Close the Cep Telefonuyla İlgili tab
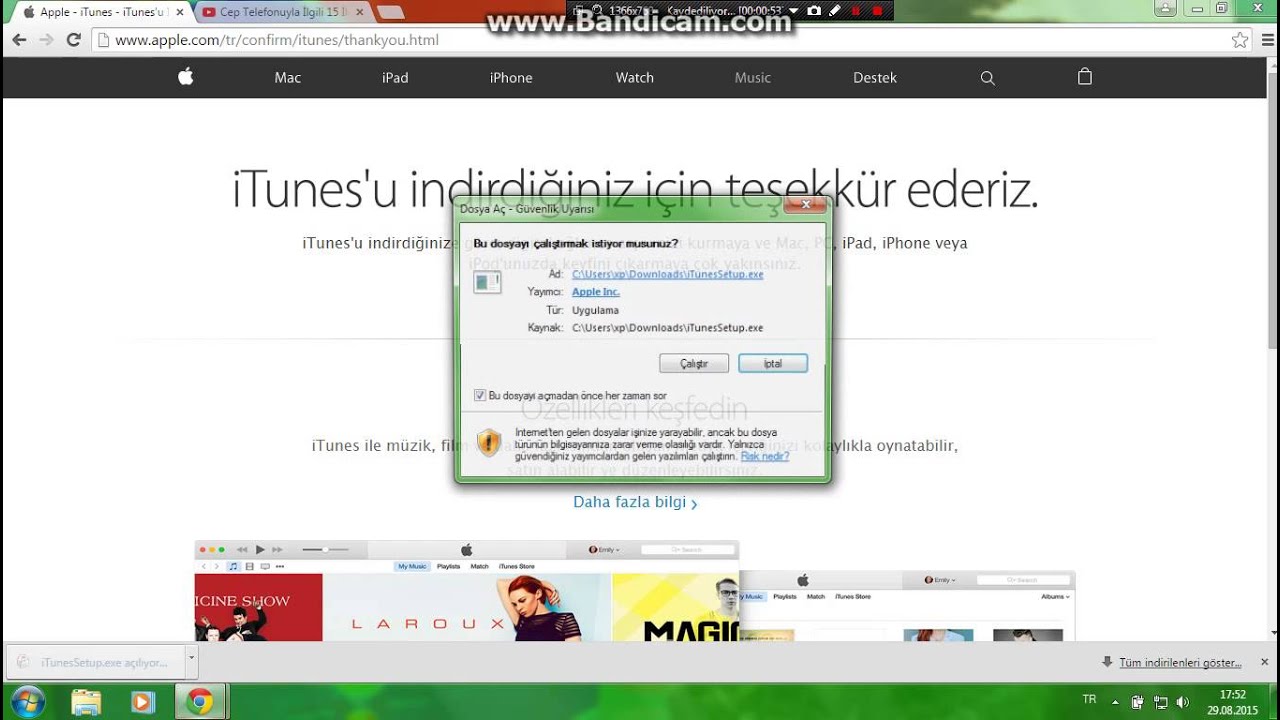This screenshot has height=720, width=1280. (x=360, y=12)
